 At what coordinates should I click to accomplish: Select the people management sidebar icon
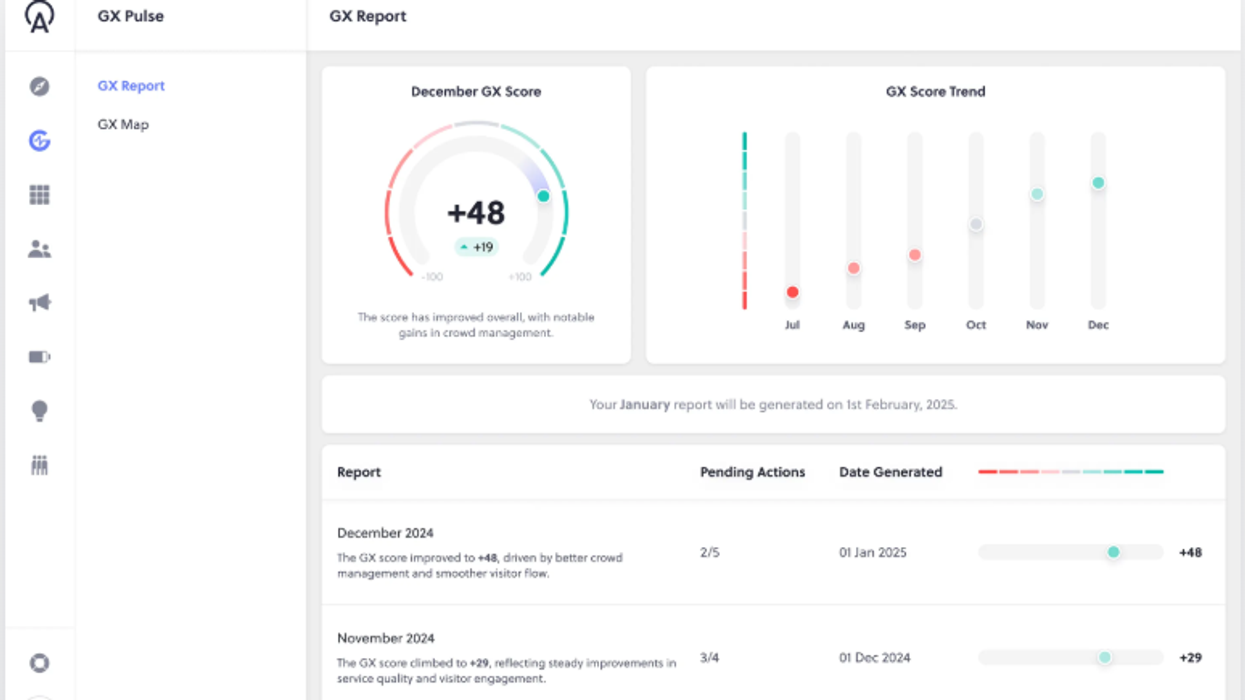(38, 249)
